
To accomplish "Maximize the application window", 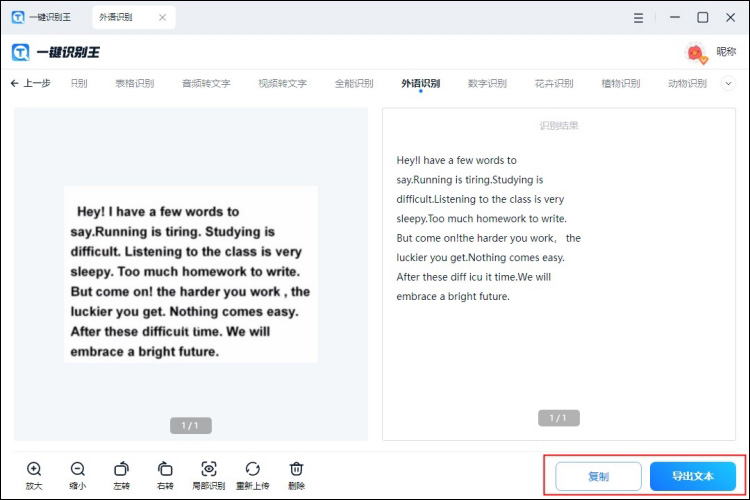I will coord(703,18).
